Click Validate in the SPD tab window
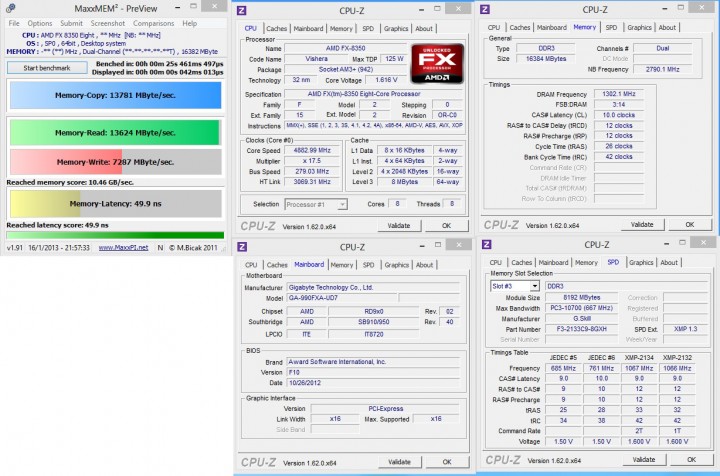 click(644, 459)
